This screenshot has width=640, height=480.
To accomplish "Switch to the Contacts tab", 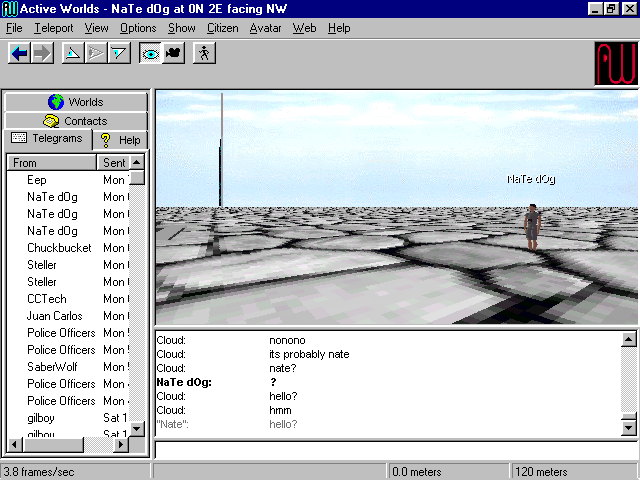I will tap(76, 121).
